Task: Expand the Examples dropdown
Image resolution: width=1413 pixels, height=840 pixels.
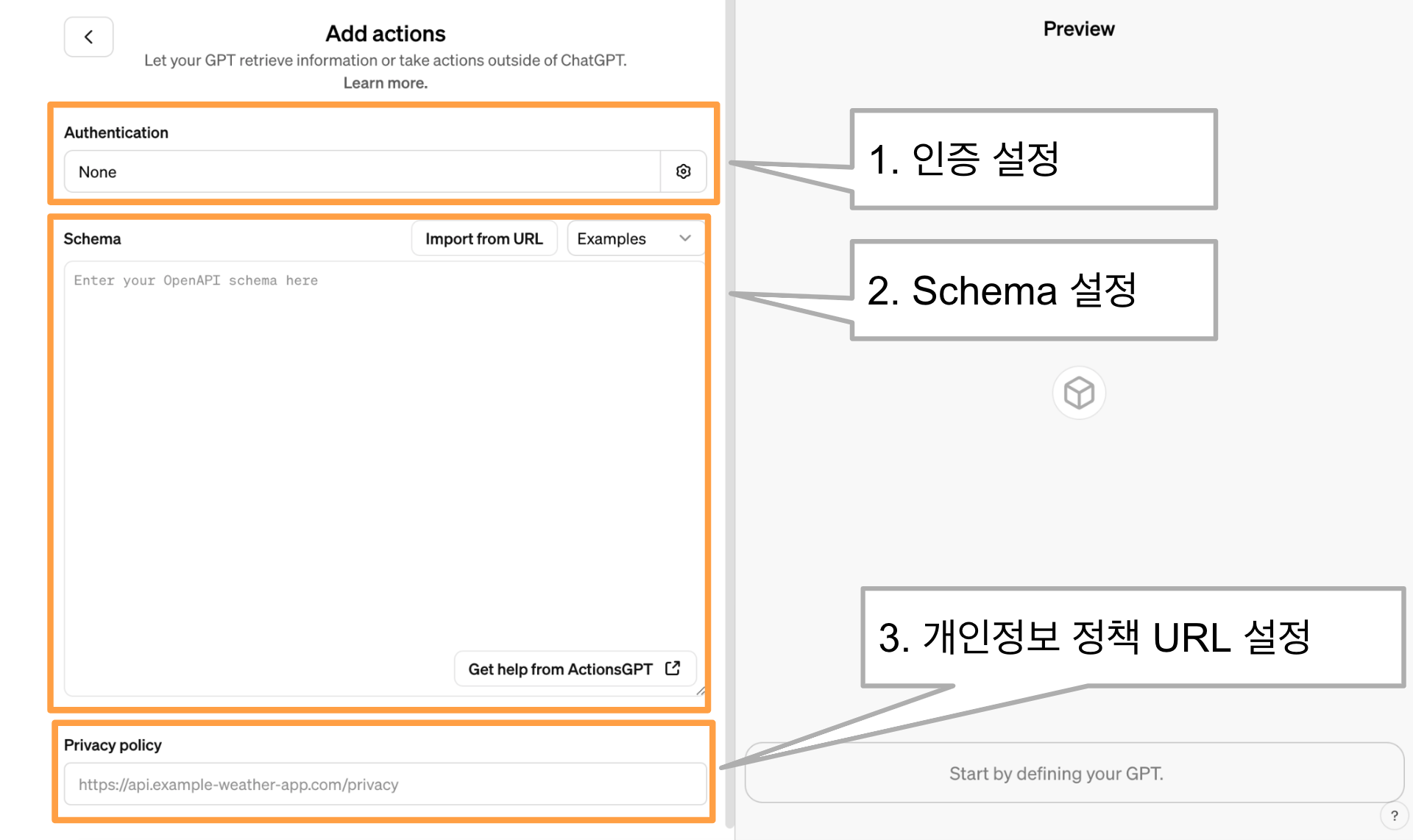Action: [635, 238]
